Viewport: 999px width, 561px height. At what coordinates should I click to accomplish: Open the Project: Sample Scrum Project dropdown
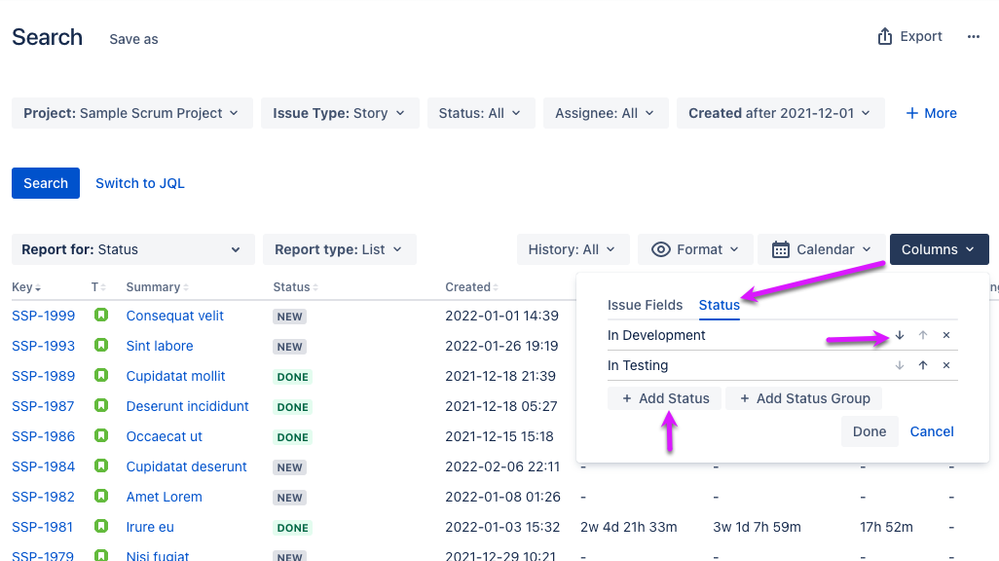pyautogui.click(x=132, y=113)
